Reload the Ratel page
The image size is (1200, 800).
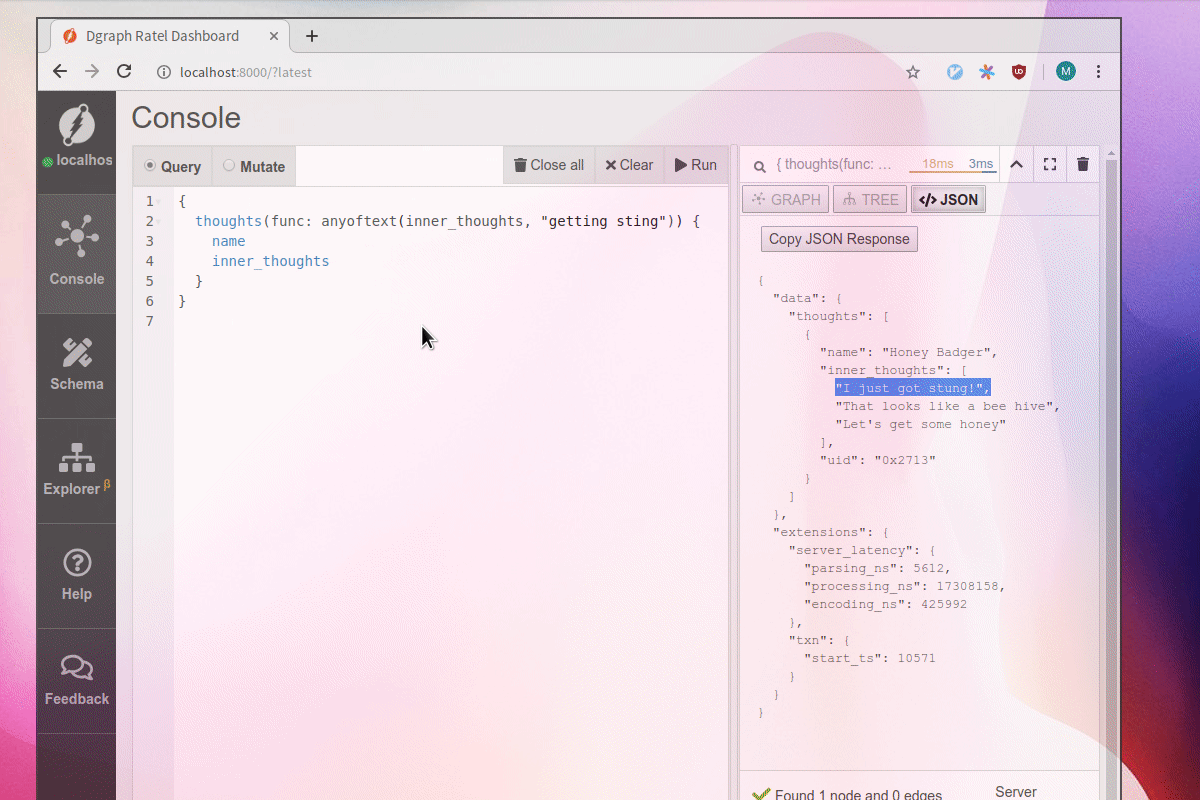click(x=124, y=72)
